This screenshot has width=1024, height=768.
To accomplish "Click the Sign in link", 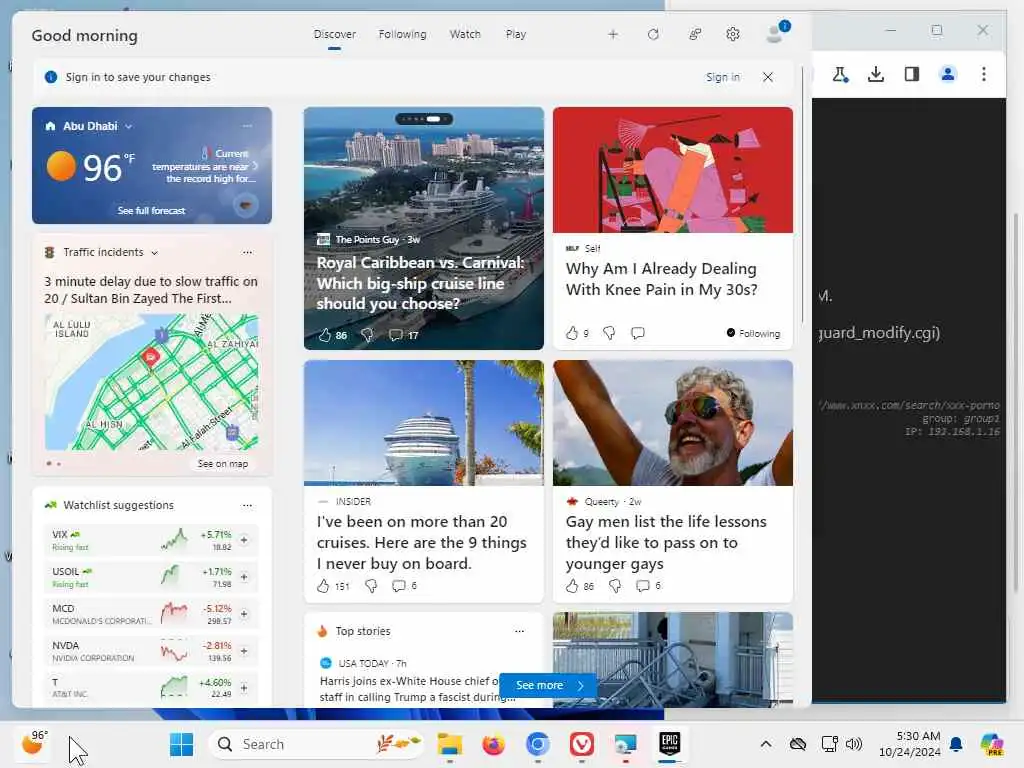I will point(723,77).
